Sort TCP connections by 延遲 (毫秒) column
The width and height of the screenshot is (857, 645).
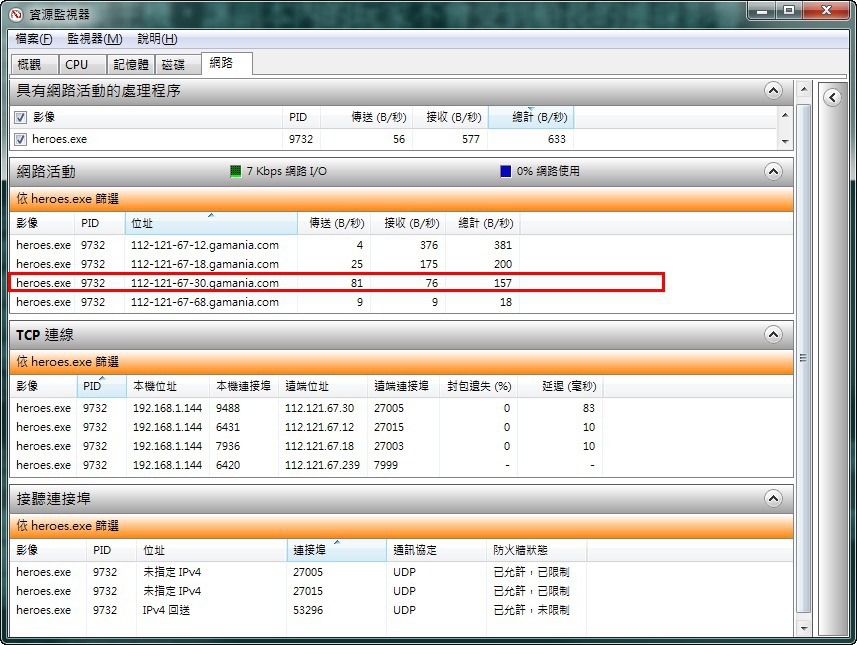tap(560, 386)
